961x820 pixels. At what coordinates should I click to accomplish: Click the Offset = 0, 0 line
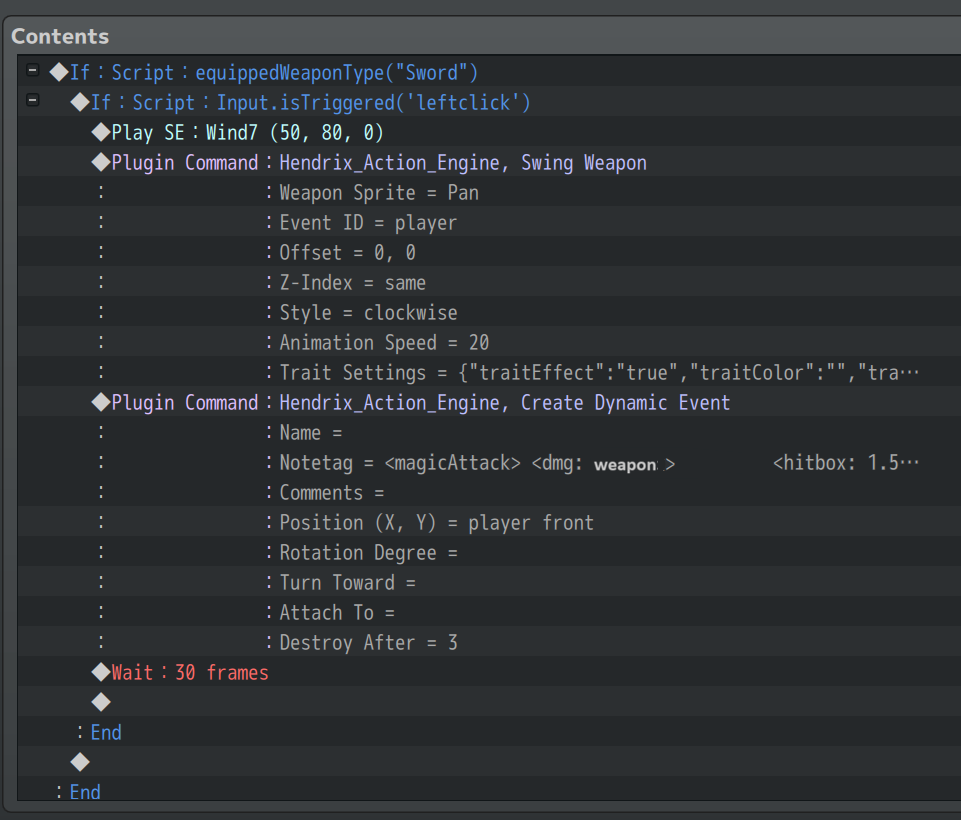[489, 252]
